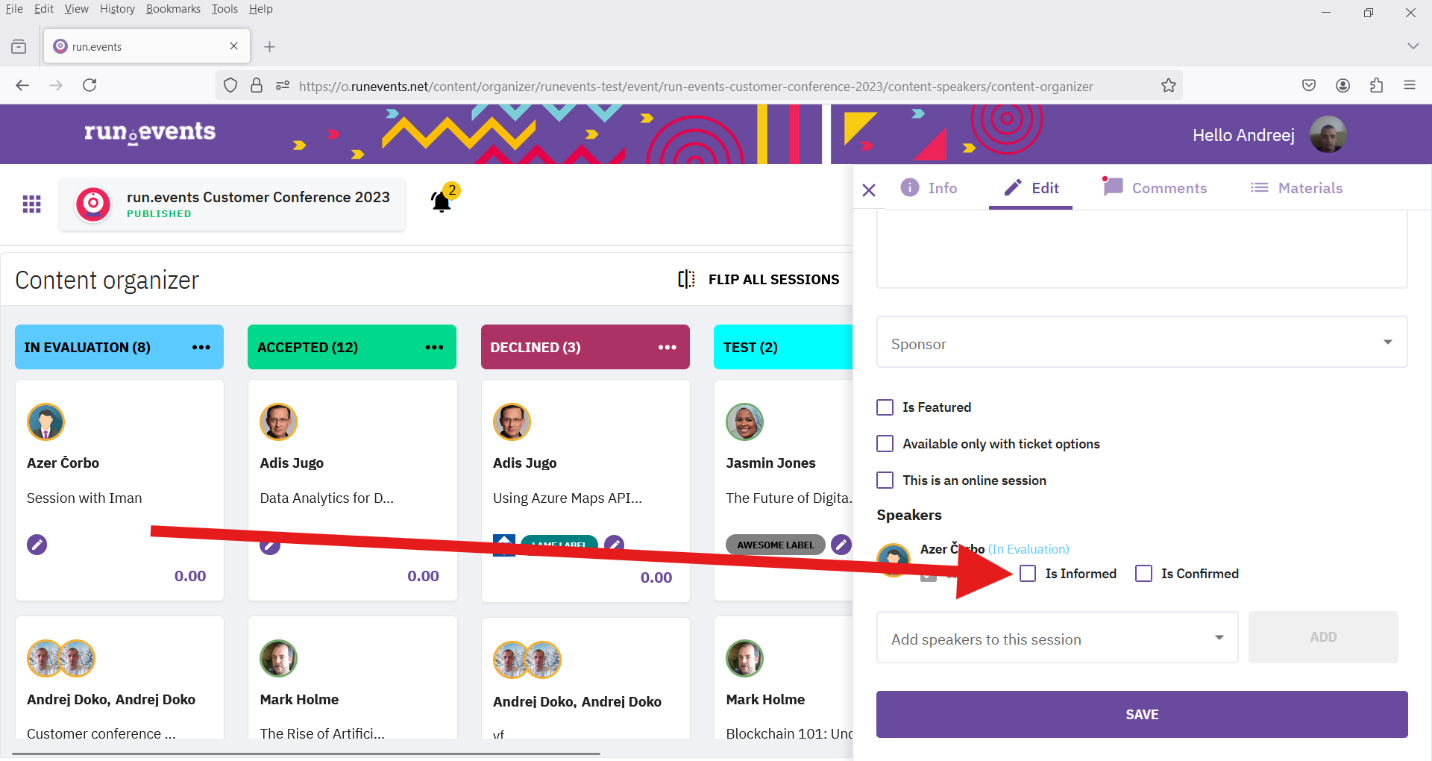Screen dimensions: 1432x761
Task: Click the Hello Andreej profile avatar
Action: coord(1328,135)
